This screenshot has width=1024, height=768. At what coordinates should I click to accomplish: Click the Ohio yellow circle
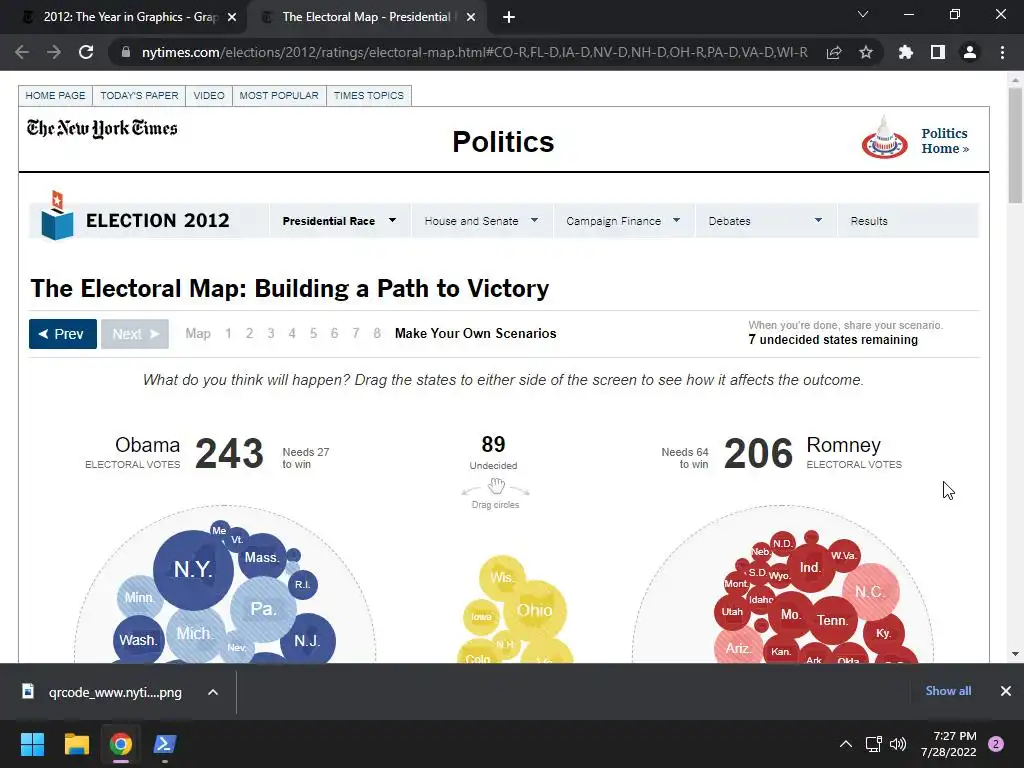(x=535, y=610)
